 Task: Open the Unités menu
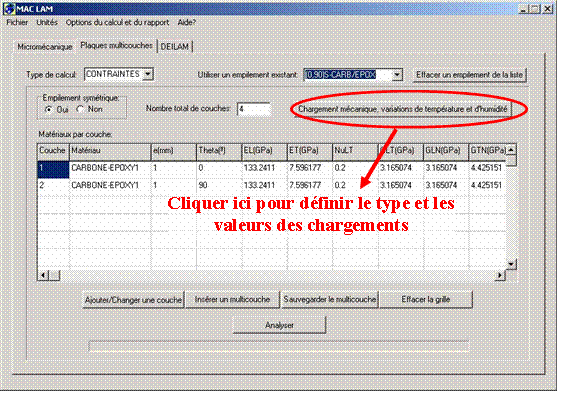pos(47,22)
